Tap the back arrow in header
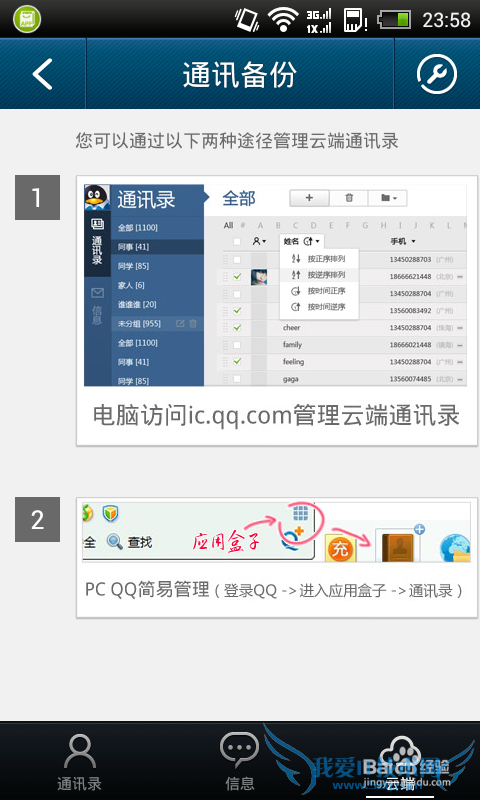Viewport: 480px width, 800px height. pos(43,74)
